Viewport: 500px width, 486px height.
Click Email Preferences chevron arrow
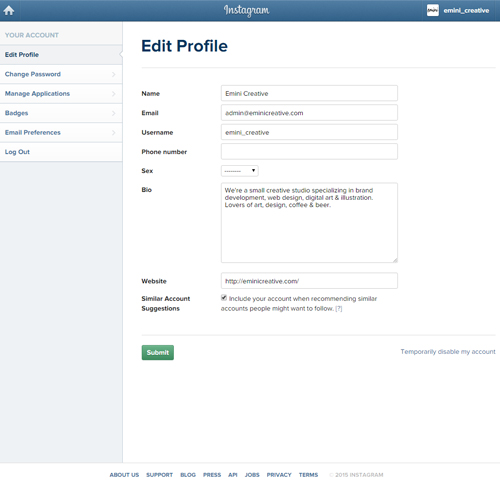[114, 133]
